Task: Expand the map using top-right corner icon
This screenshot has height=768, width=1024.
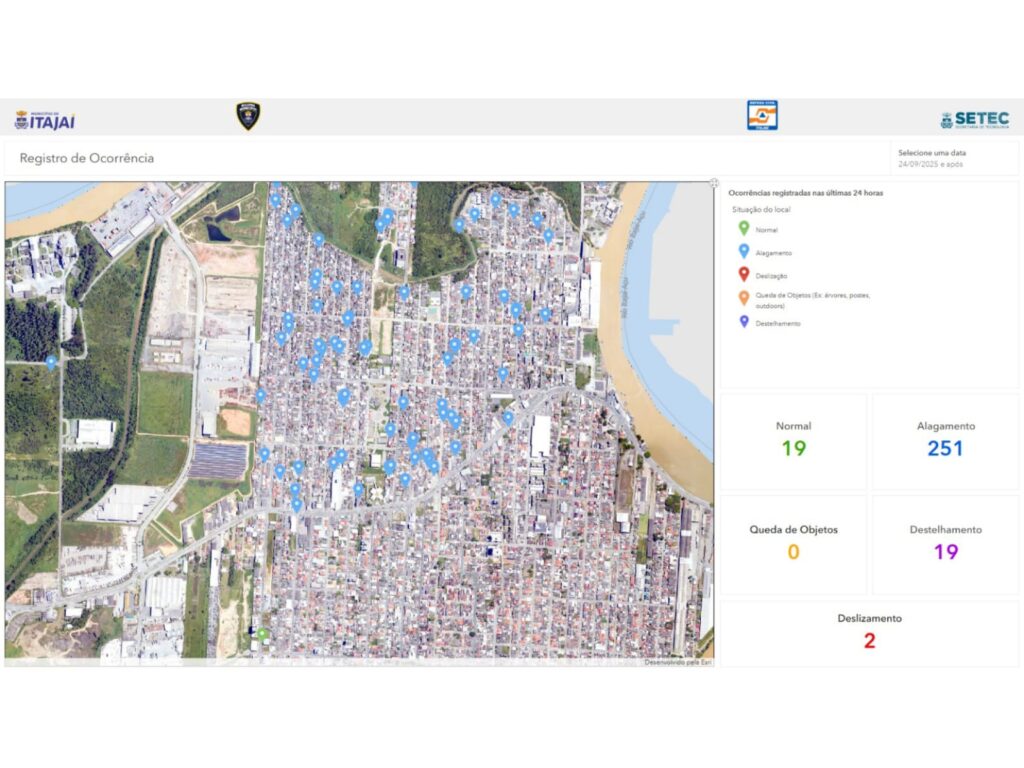Action: (714, 184)
